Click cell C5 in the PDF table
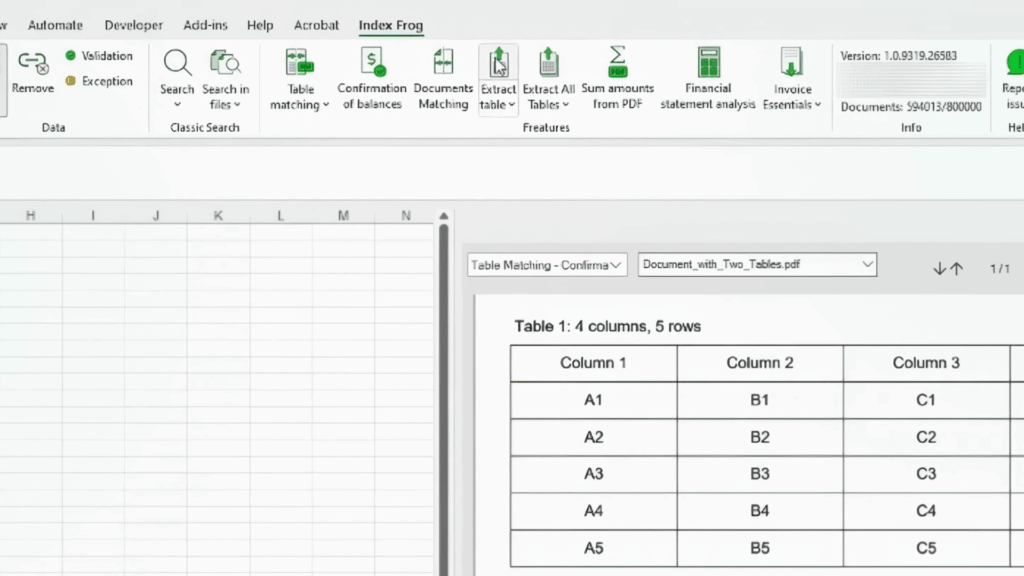Screen dimensions: 1024x576 926,548
